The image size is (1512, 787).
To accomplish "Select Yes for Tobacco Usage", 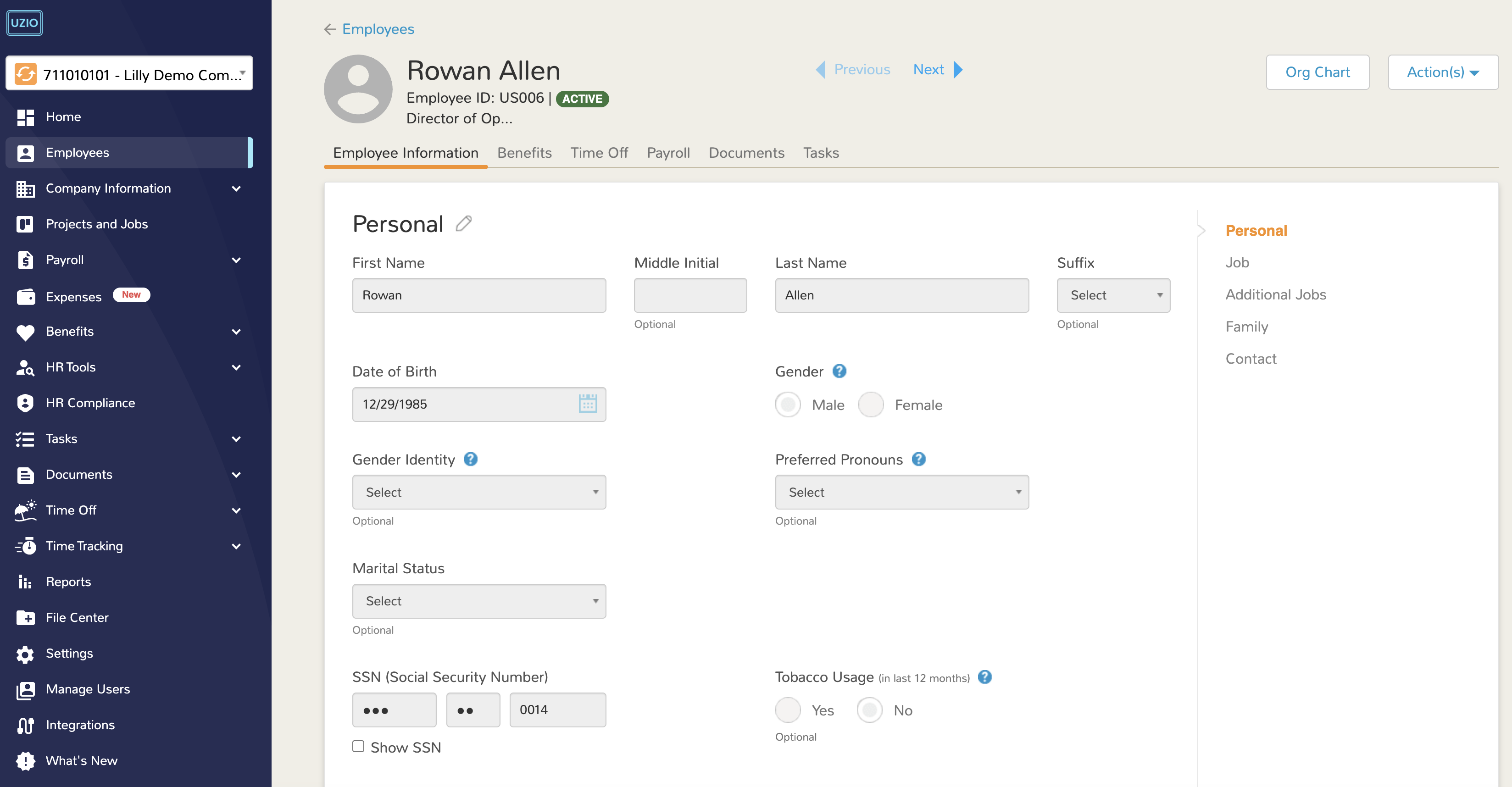I will coord(788,710).
